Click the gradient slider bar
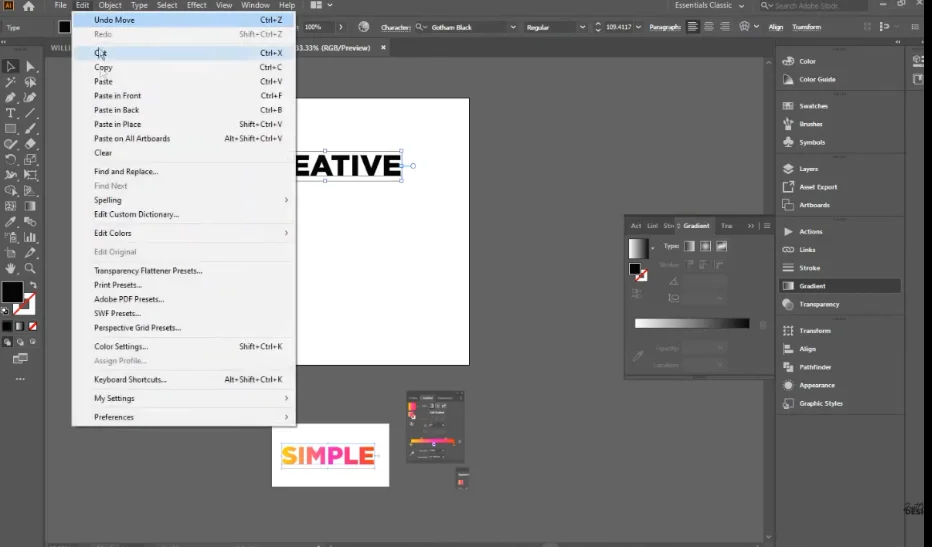This screenshot has width=932, height=547. 692,323
